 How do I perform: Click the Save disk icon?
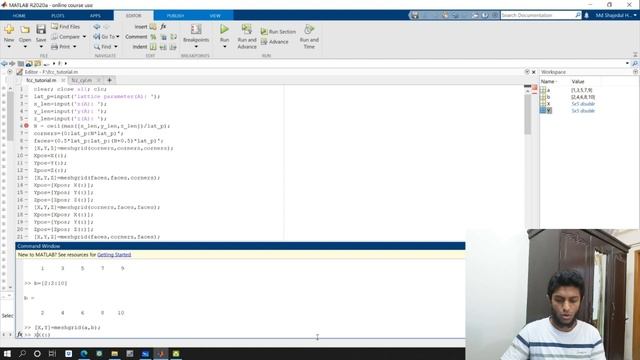click(x=41, y=29)
